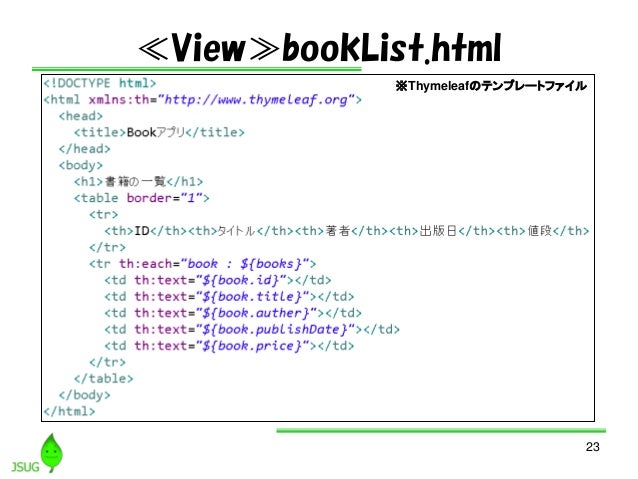Click the '${book.price}' td line
Image resolution: width=638 pixels, height=479 pixels.
[229, 346]
